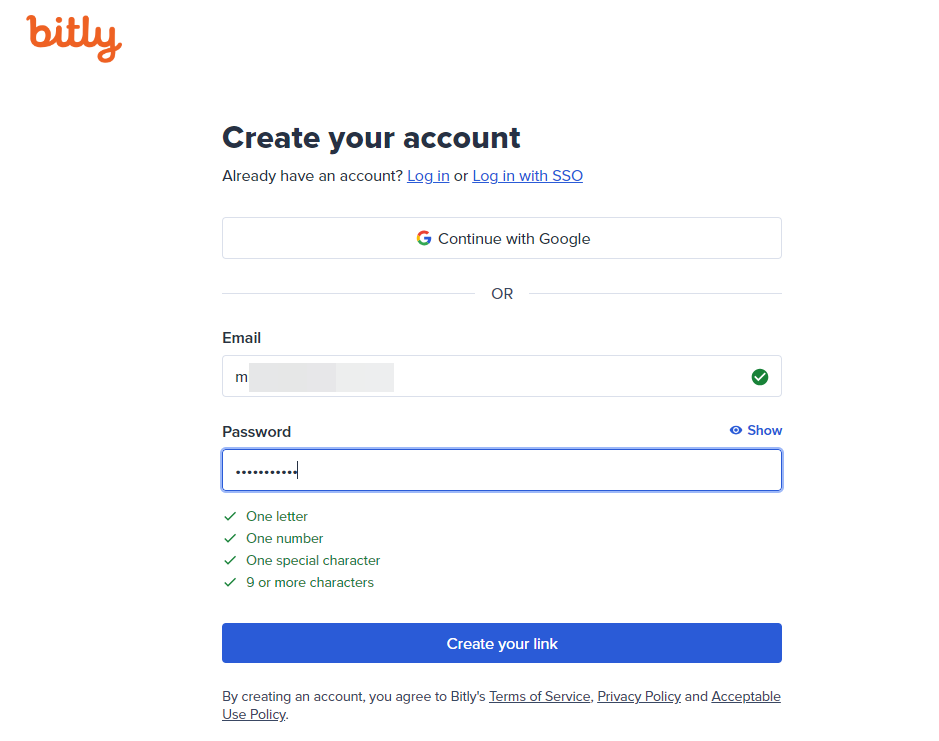Click the checkmark beside 9 or more characters
The image size is (939, 741).
point(231,583)
